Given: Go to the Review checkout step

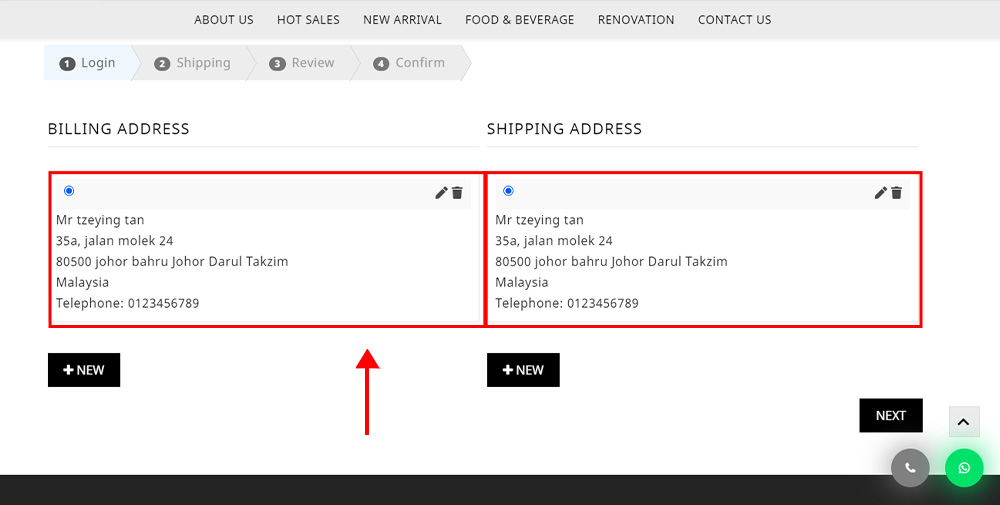Looking at the screenshot, I should click(x=303, y=62).
